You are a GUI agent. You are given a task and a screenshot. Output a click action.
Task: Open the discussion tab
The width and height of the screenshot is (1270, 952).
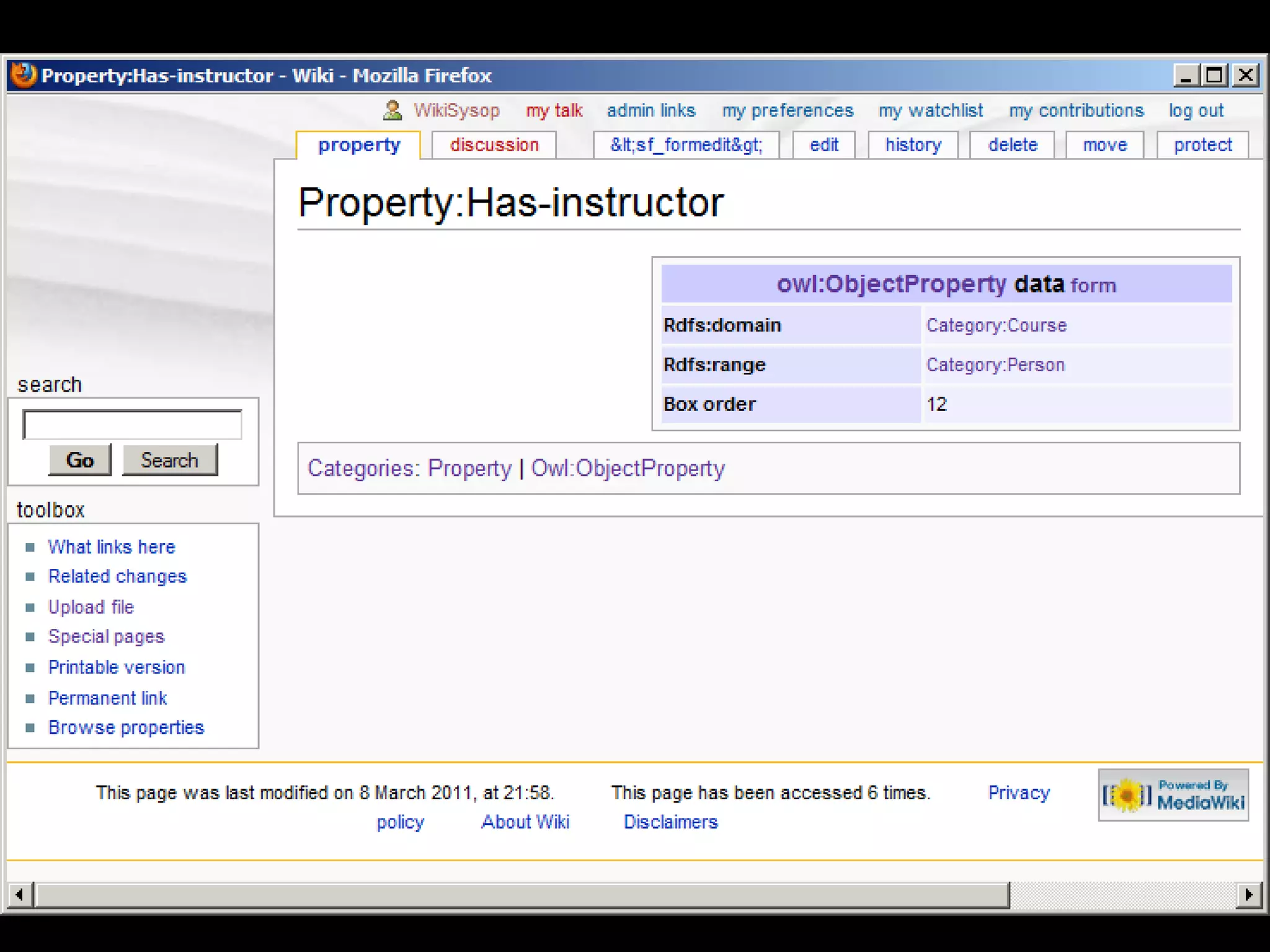[x=494, y=145]
